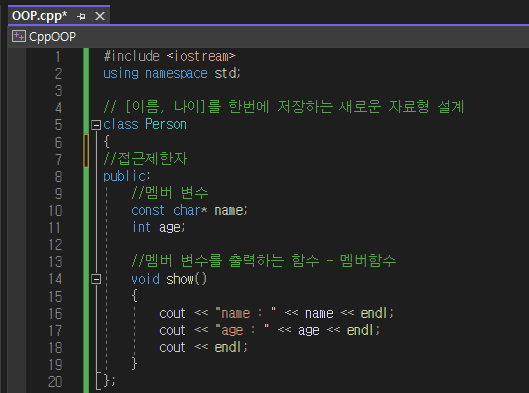This screenshot has width=529, height=393.
Task: Click the Person class name
Action: coord(166,124)
